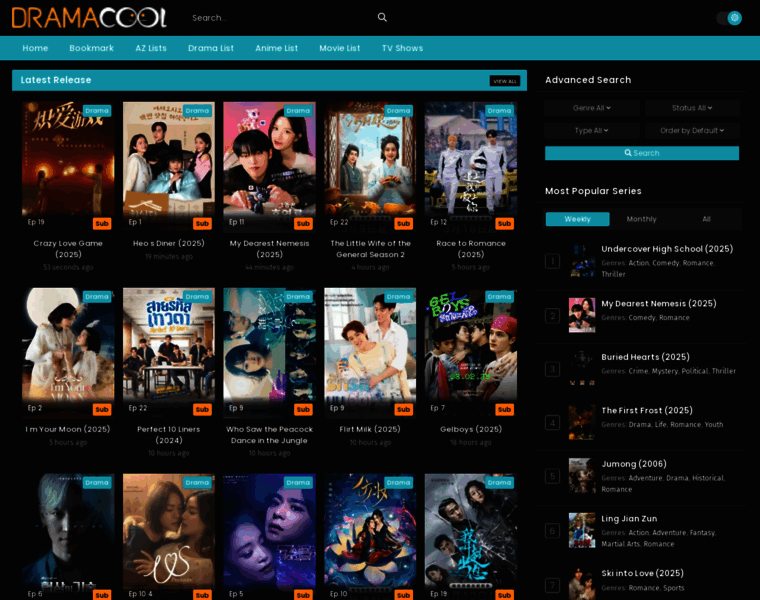Click the Crazy Love Game (2025) title
The width and height of the screenshot is (760, 600).
point(68,249)
